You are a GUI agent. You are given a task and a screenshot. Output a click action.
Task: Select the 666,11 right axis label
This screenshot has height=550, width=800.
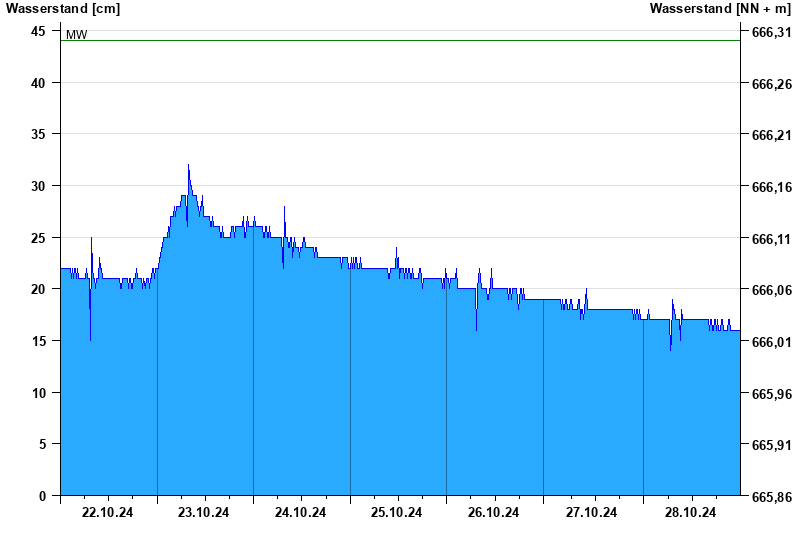tap(770, 239)
